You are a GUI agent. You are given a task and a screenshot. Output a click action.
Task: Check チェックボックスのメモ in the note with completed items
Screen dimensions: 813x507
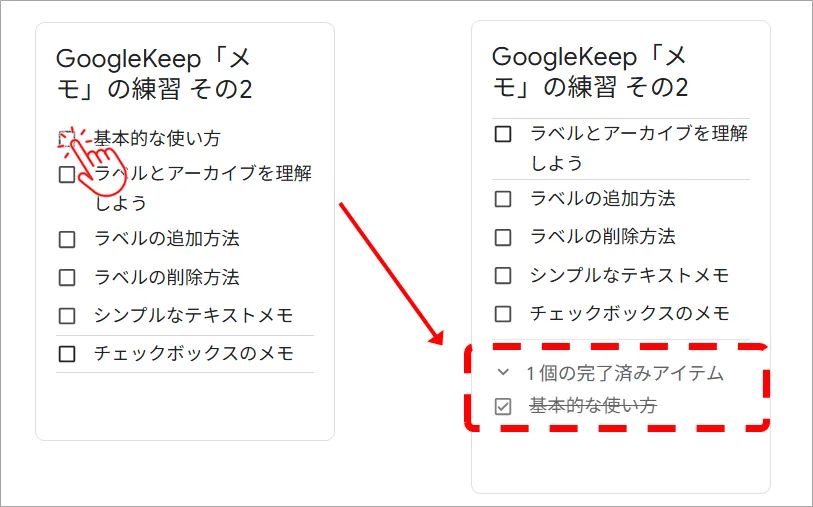pyautogui.click(x=503, y=313)
